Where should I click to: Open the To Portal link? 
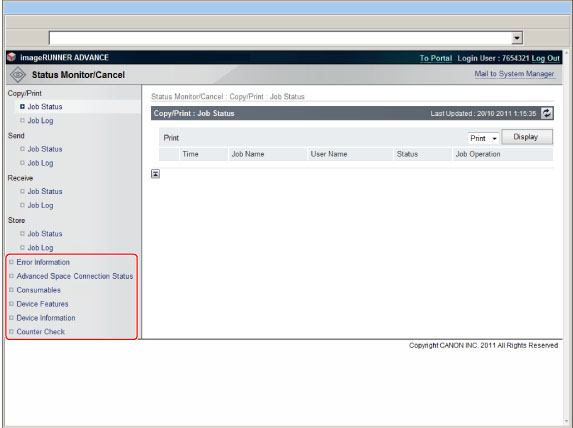(x=436, y=58)
